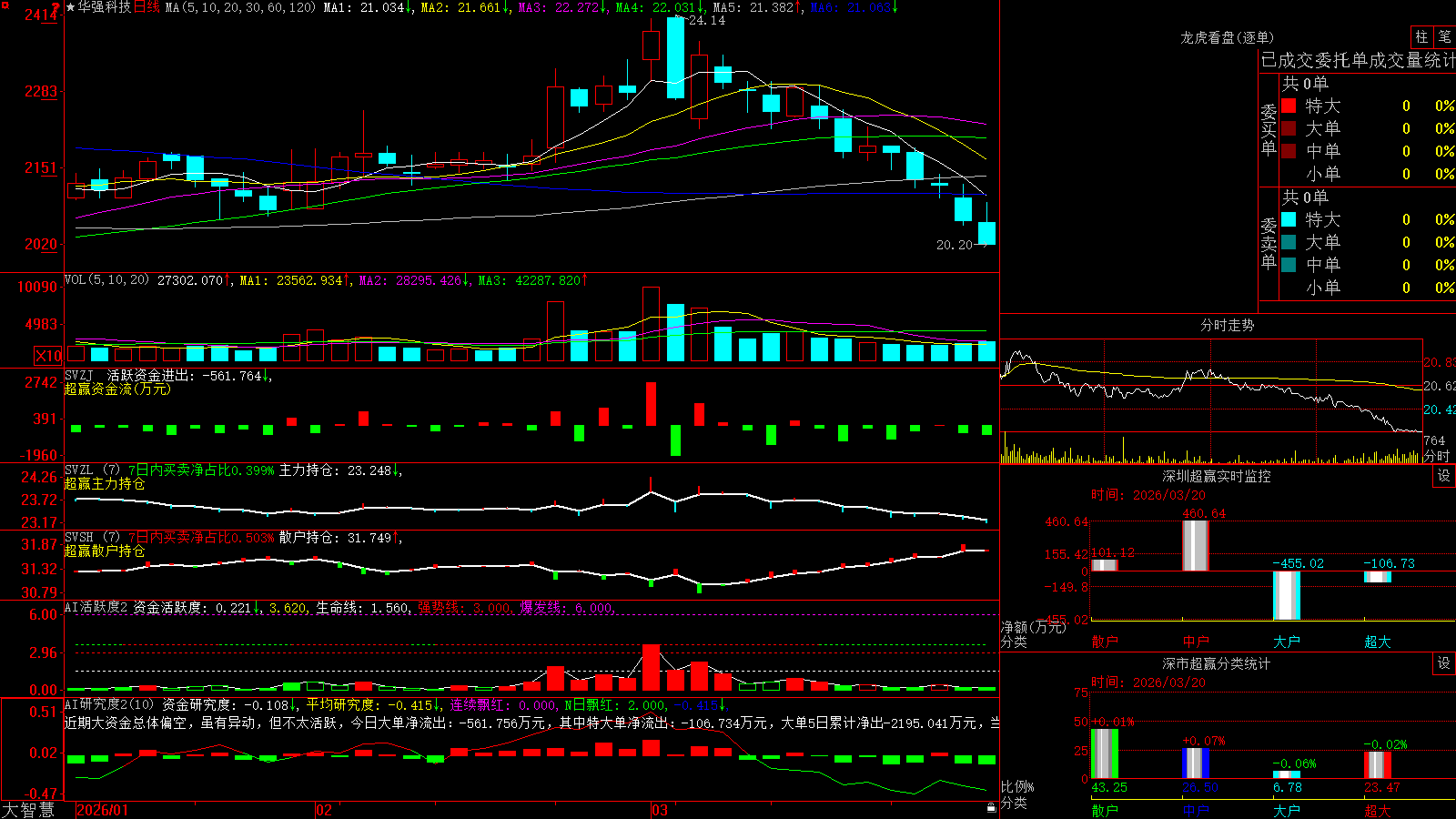Screen dimensions: 1456x819
Task: Open 设 settings for 深市超赢分类统计
Action: coord(1444,663)
